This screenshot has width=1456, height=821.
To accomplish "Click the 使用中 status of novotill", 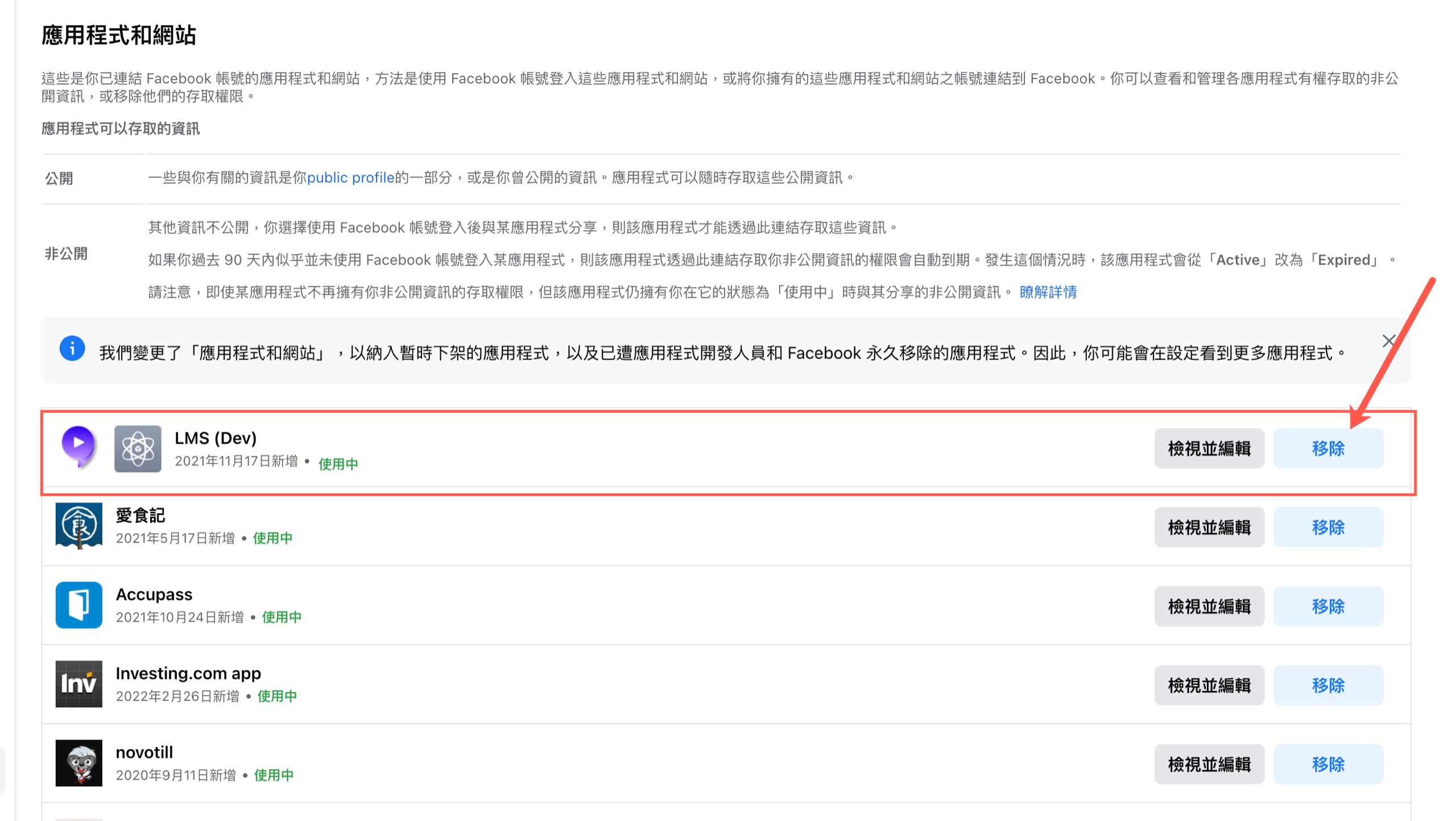I will [x=274, y=775].
